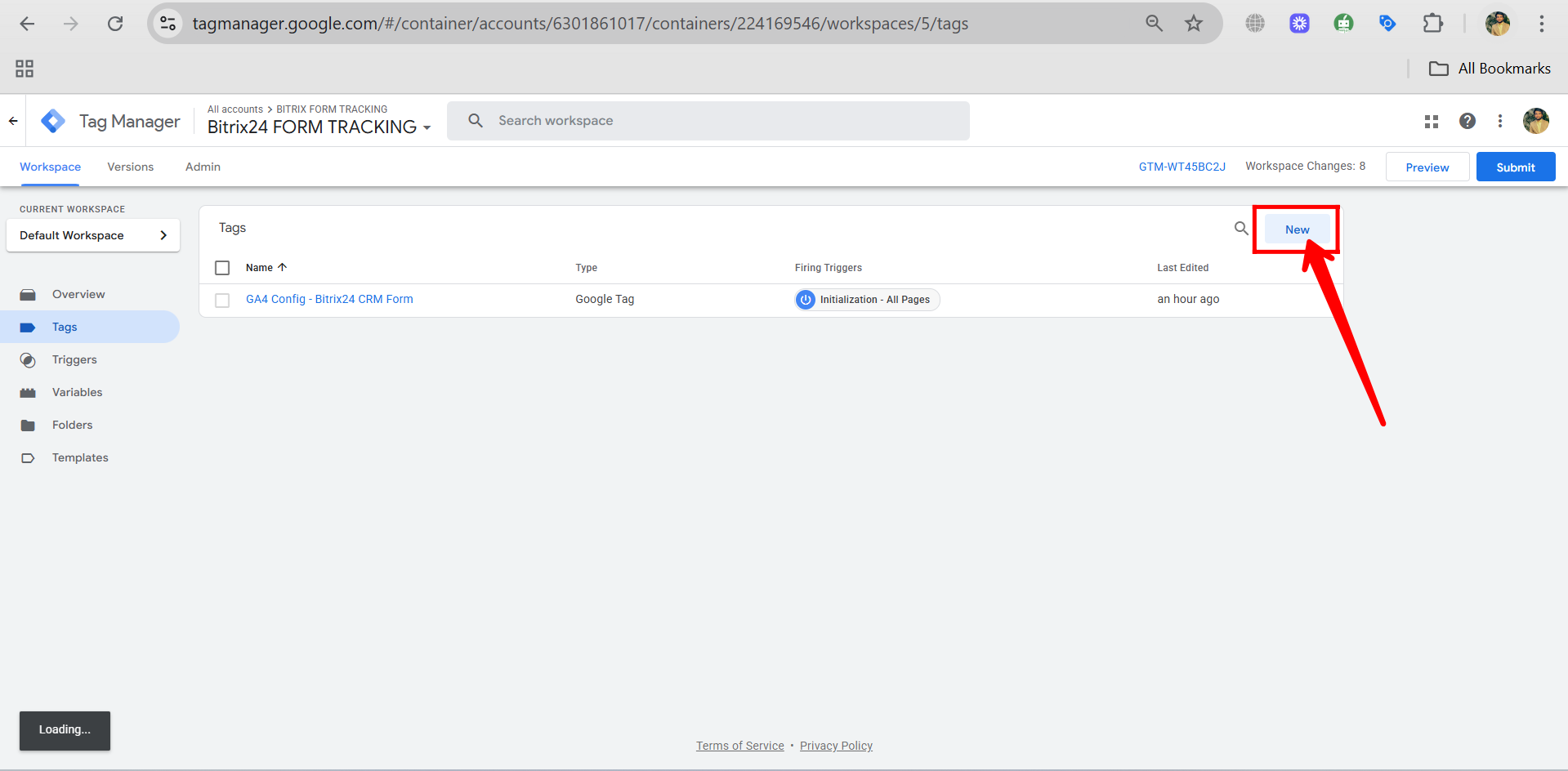Select the GA4 Config tag checkbox
Screen dimensions: 1568x771
point(222,301)
